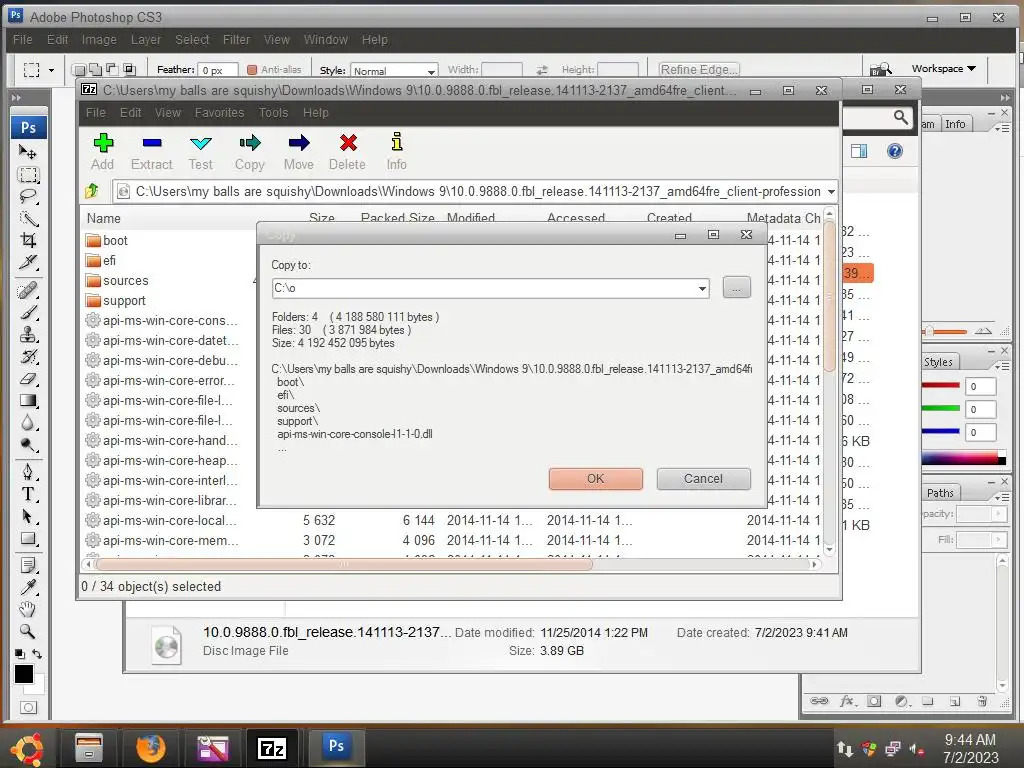Viewport: 1024px width, 768px height.
Task: Select the Eraser tool
Action: click(27, 379)
